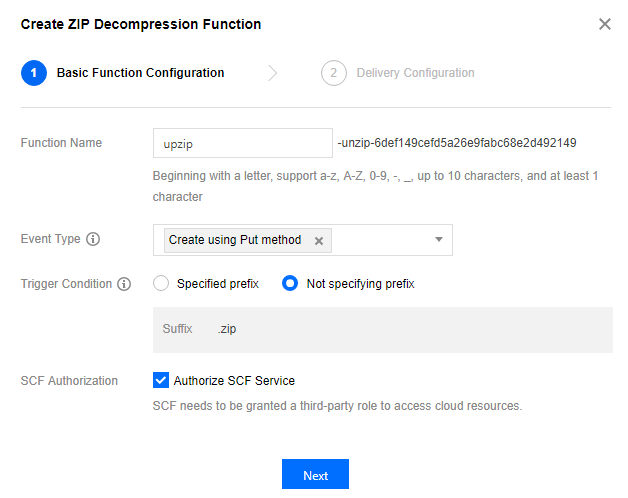
Task: Select the Specified prefix radio button
Action: click(x=161, y=284)
